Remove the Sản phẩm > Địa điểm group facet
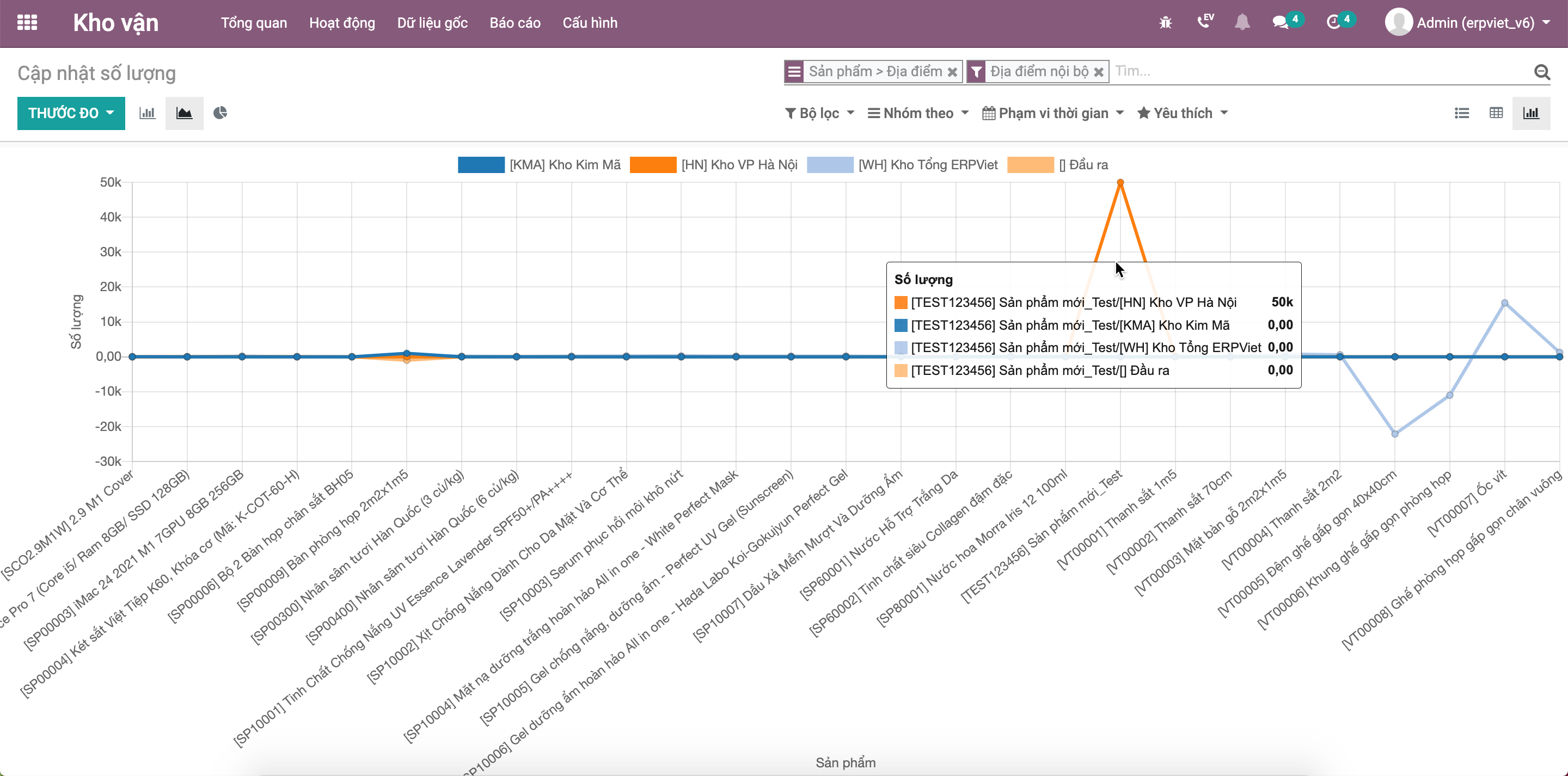This screenshot has height=776, width=1568. [x=952, y=72]
